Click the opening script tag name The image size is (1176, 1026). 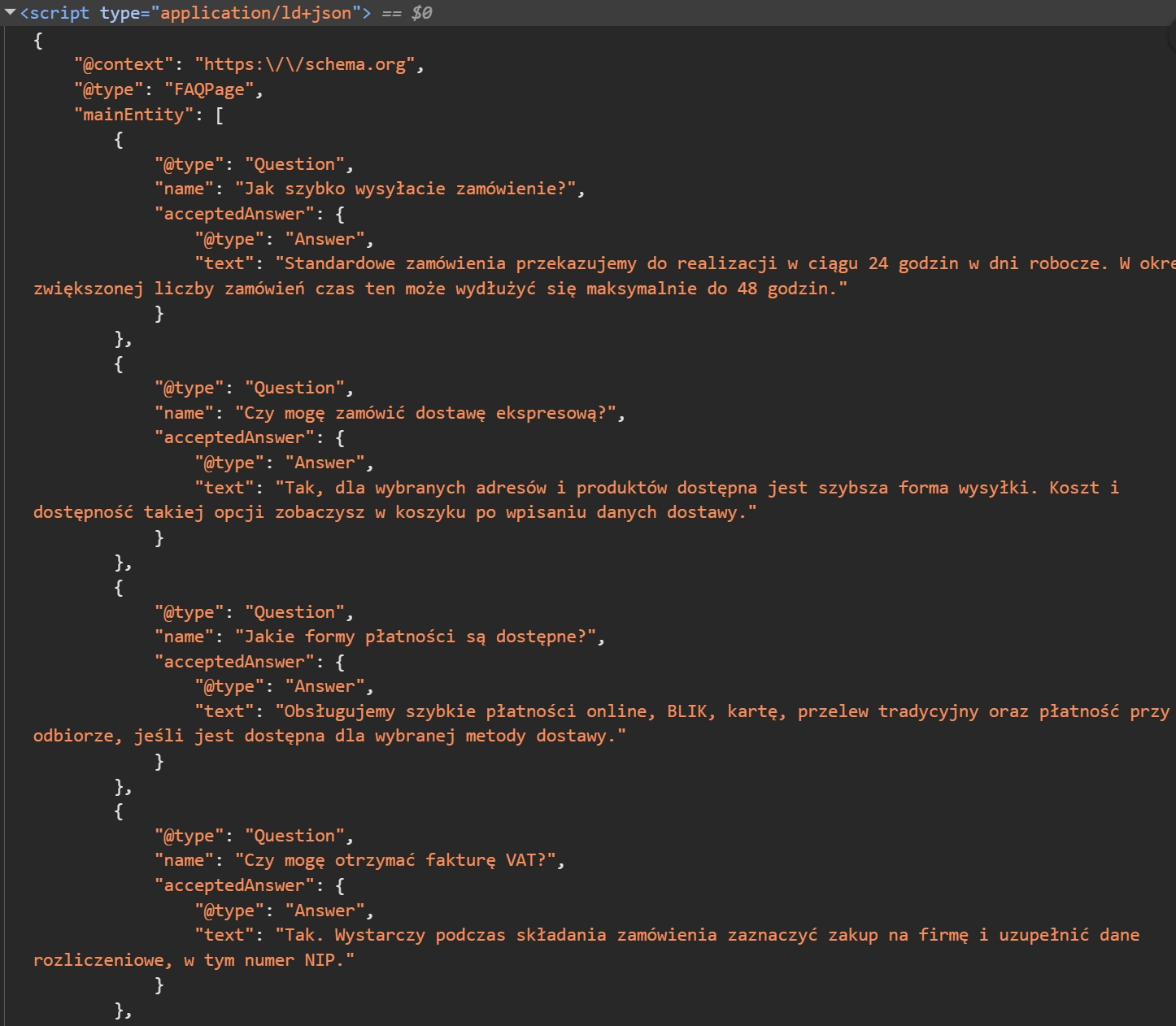click(59, 13)
